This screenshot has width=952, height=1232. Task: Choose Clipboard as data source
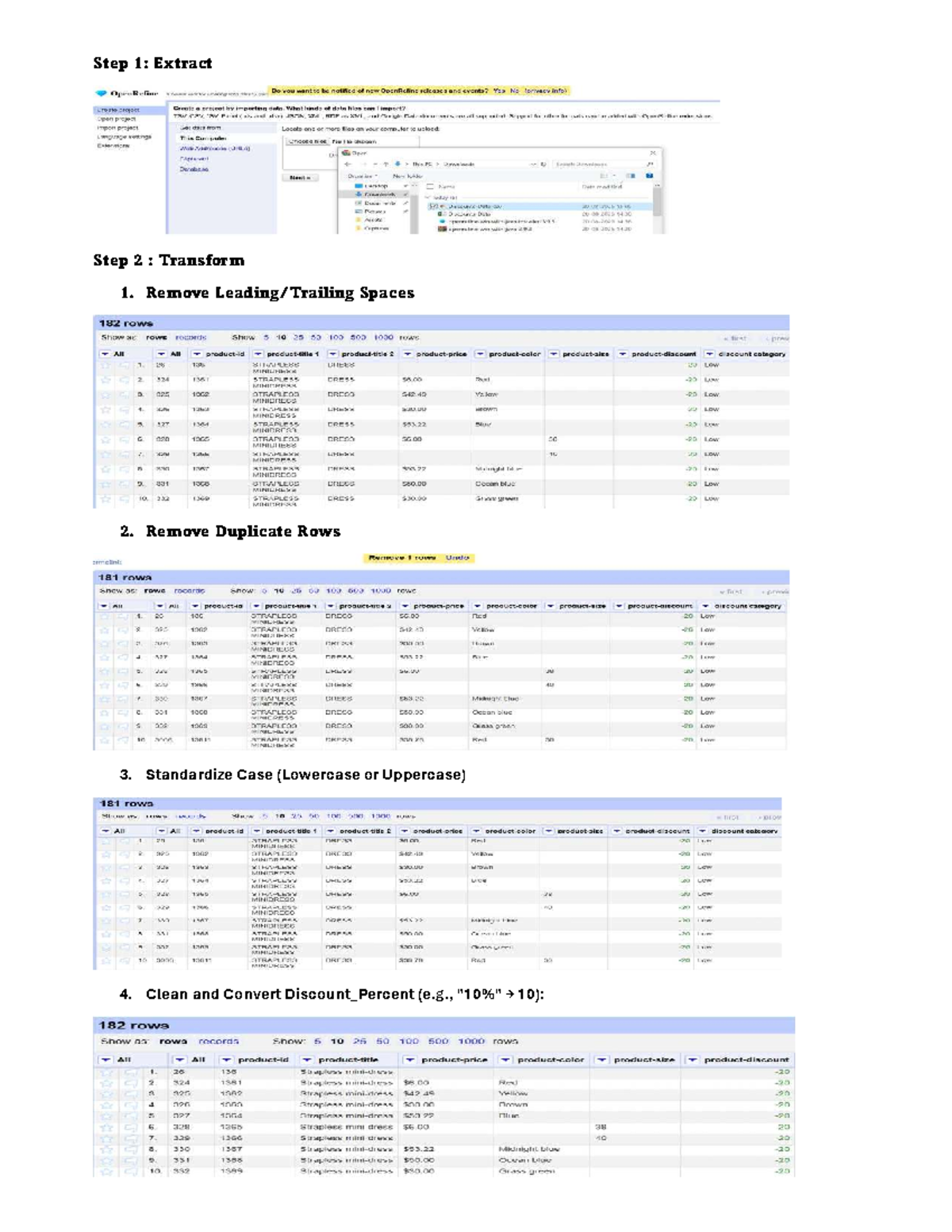click(x=194, y=159)
